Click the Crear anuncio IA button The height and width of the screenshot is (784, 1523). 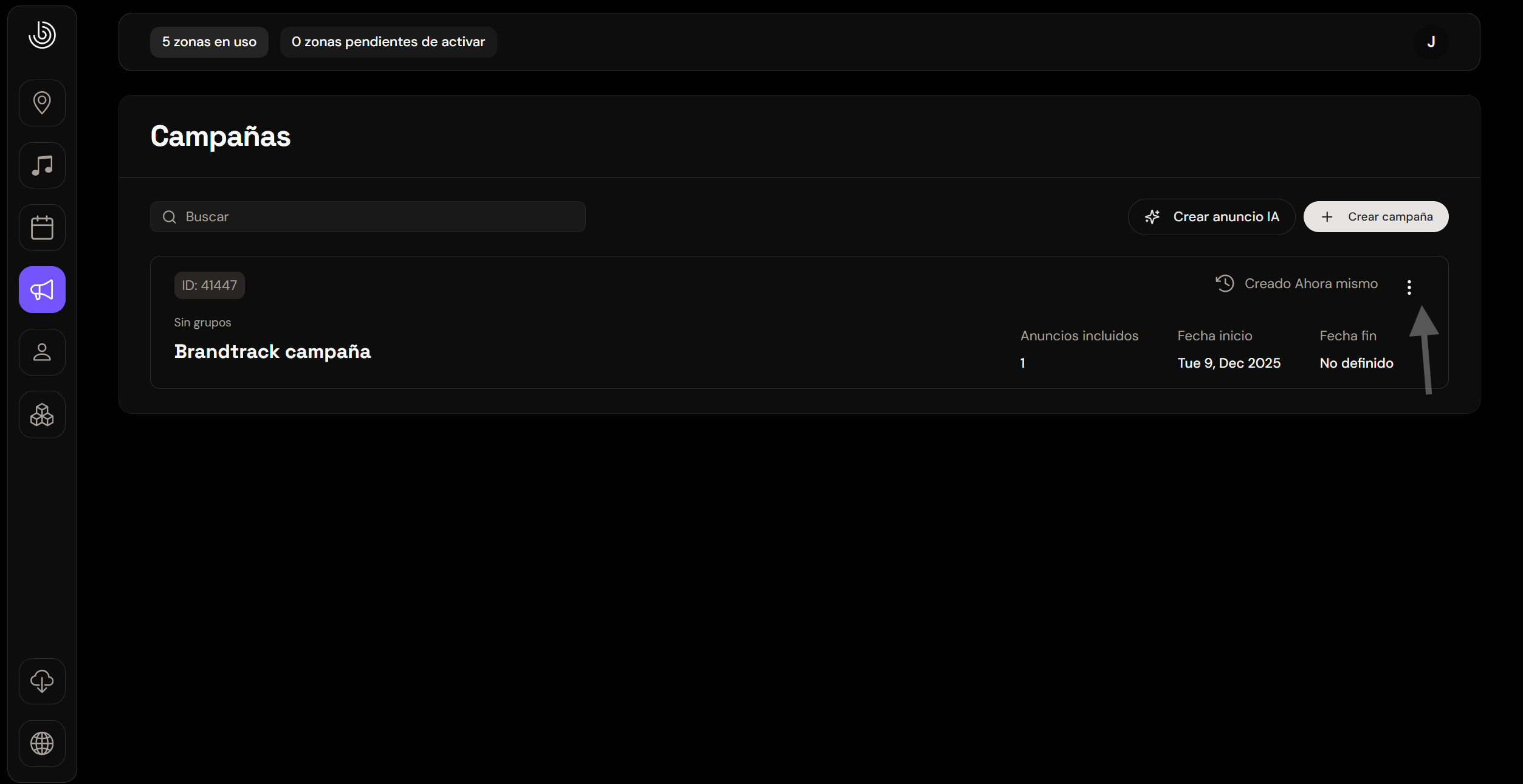click(1212, 217)
